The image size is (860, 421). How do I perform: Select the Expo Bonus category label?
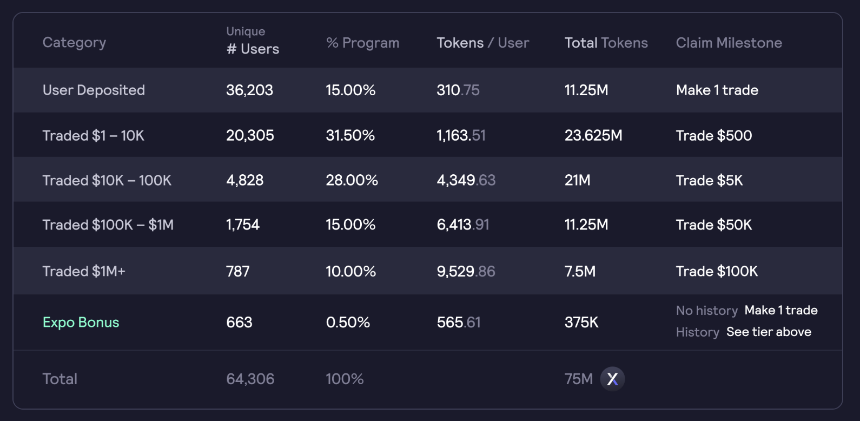(81, 322)
